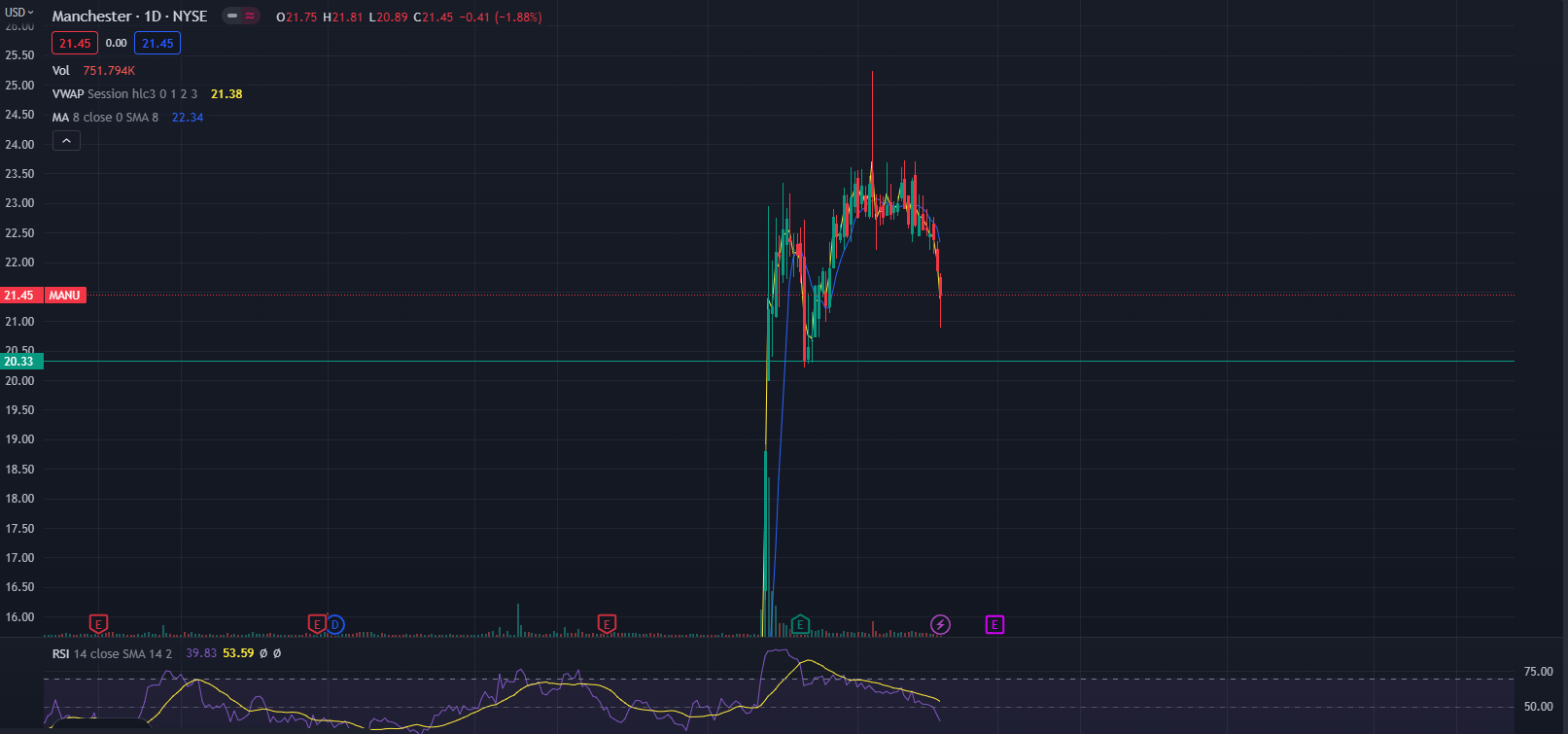Click the red MANU ticker label

coord(65,296)
